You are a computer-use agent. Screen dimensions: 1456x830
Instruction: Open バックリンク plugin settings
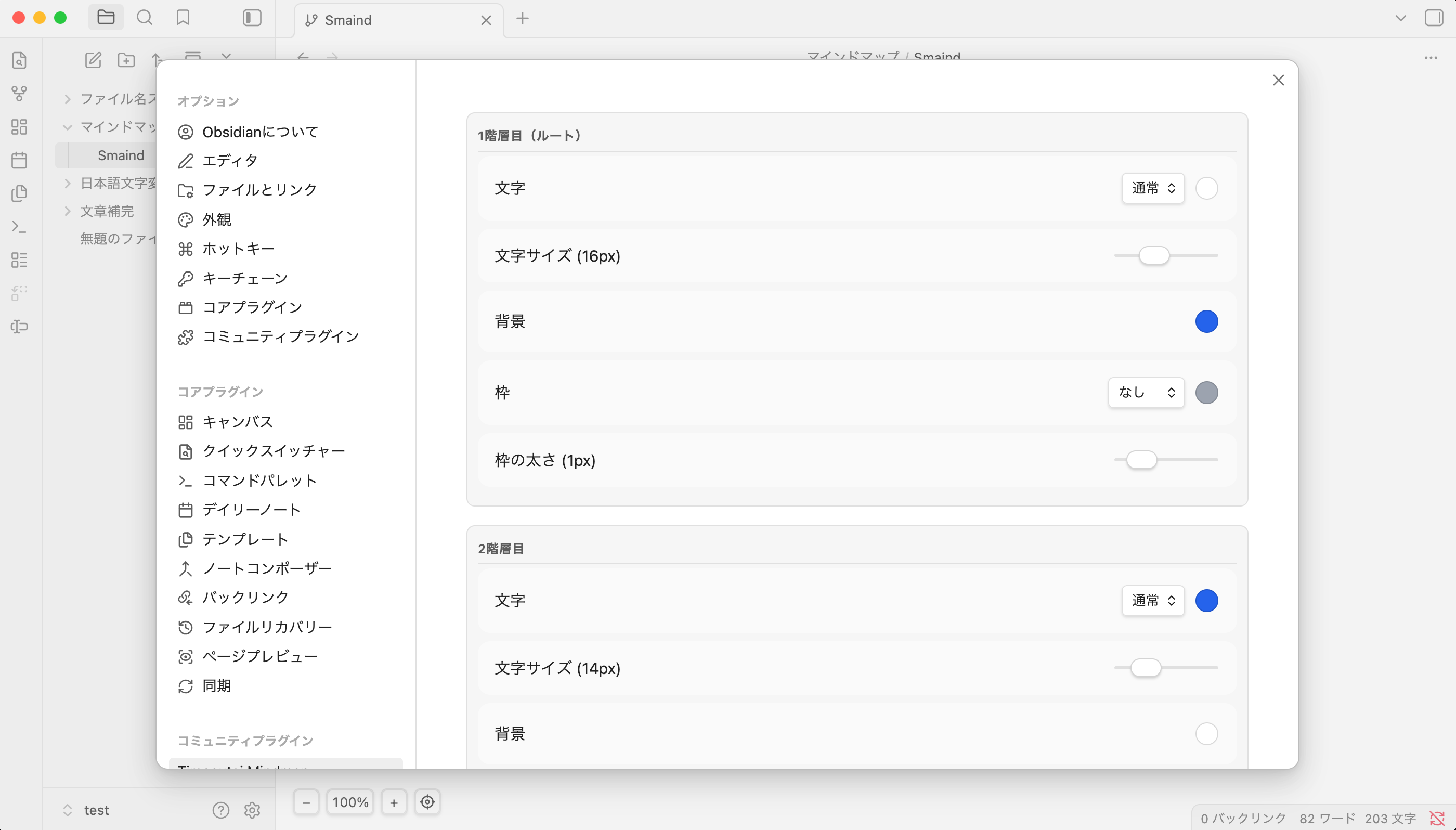coord(287,598)
